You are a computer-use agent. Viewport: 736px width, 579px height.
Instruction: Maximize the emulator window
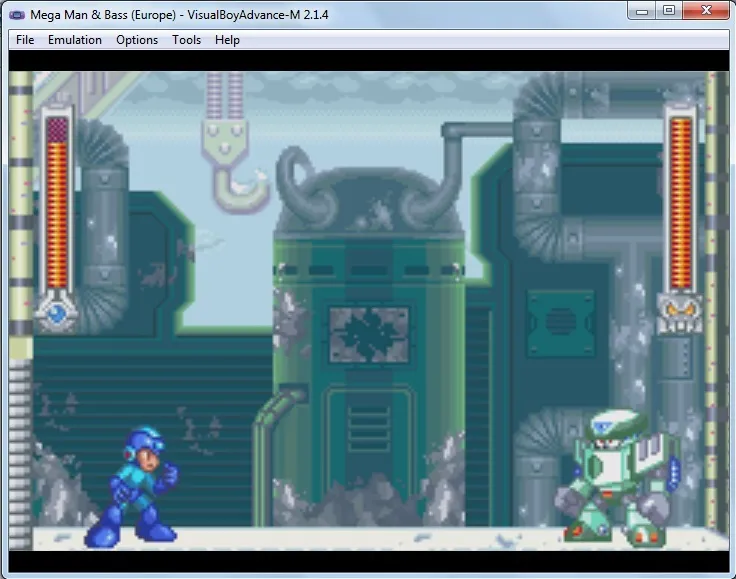tap(669, 10)
